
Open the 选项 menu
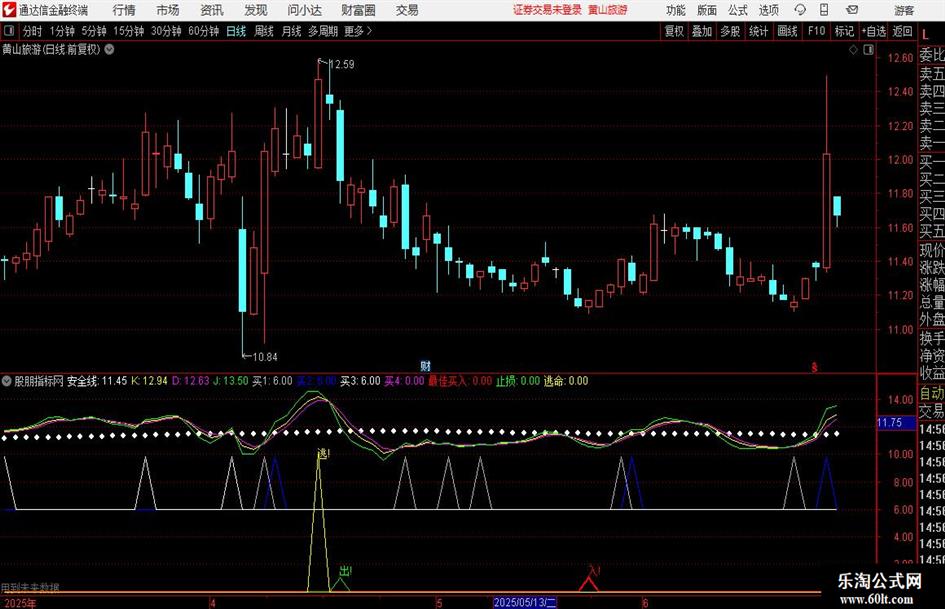pos(768,10)
